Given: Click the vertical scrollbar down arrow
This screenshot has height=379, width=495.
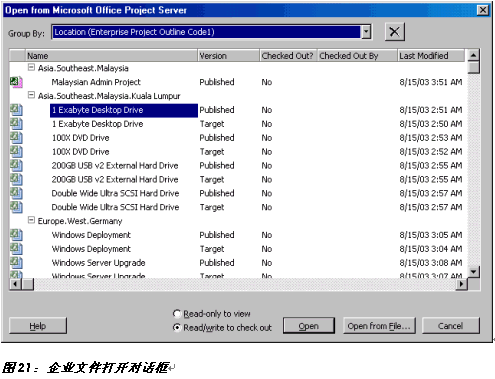Looking at the screenshot, I should 473,272.
